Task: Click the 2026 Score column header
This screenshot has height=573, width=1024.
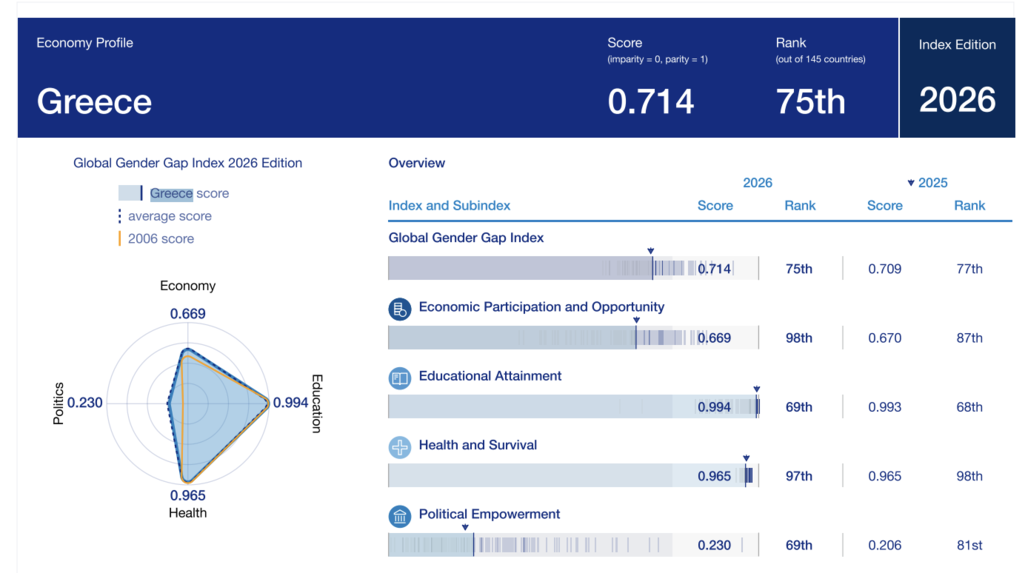Action: pyautogui.click(x=715, y=206)
